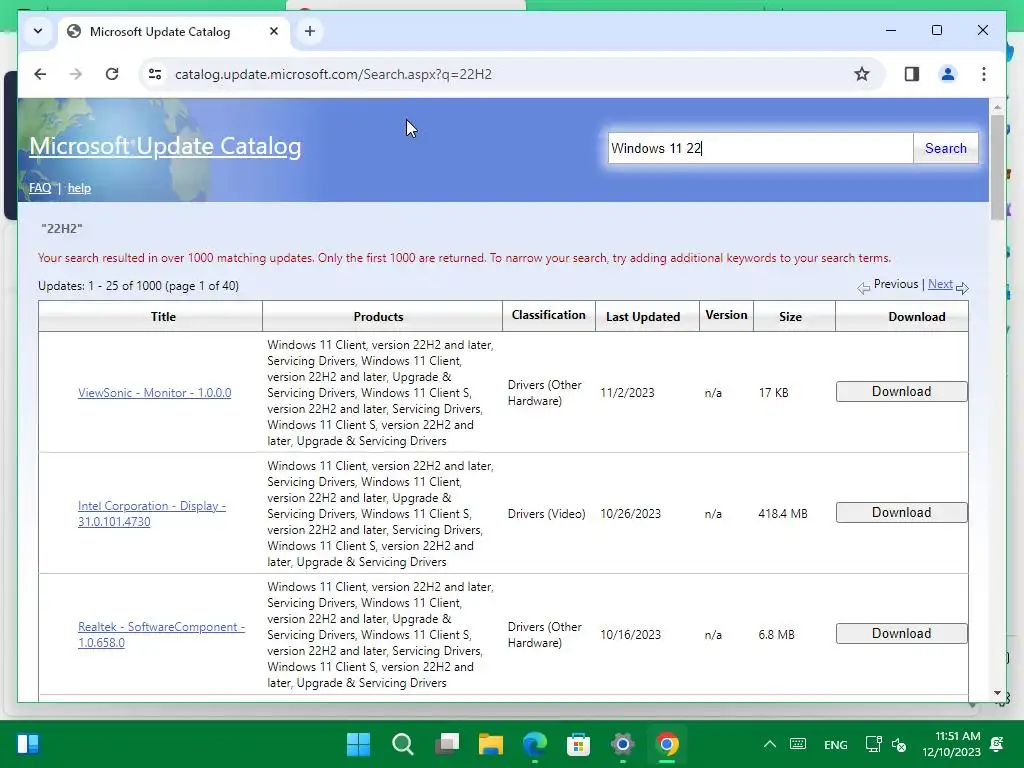Open Microsoft Store from the taskbar
Screen dimensions: 1024x768
(x=579, y=744)
